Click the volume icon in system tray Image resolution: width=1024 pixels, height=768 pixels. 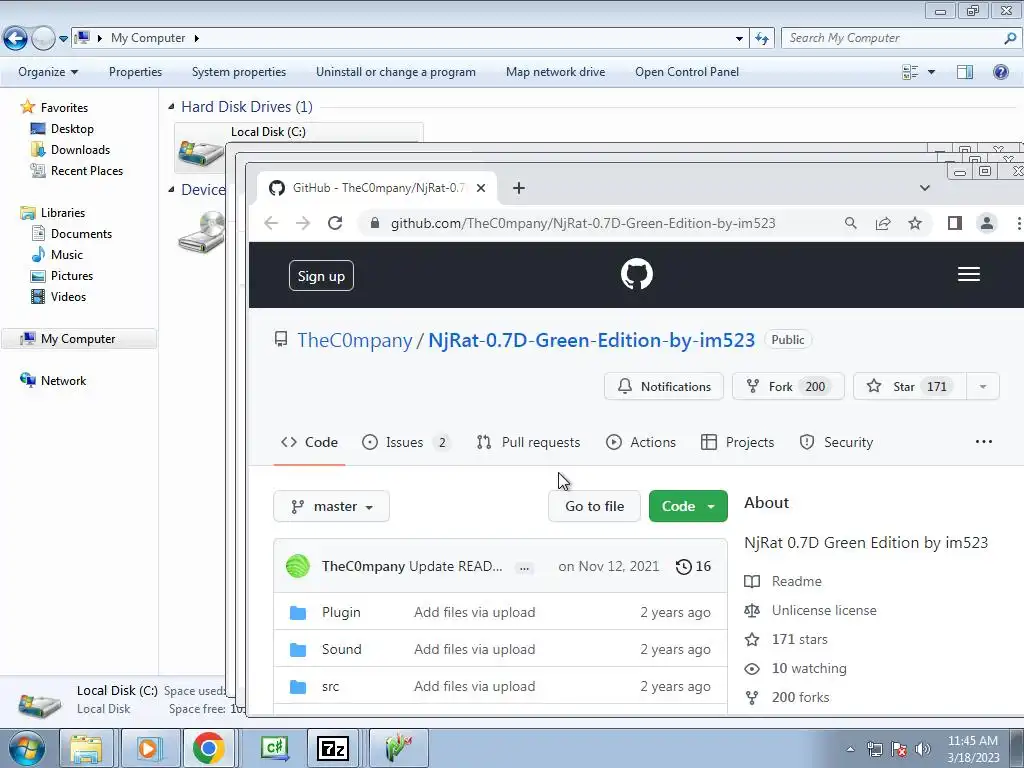pyautogui.click(x=923, y=749)
